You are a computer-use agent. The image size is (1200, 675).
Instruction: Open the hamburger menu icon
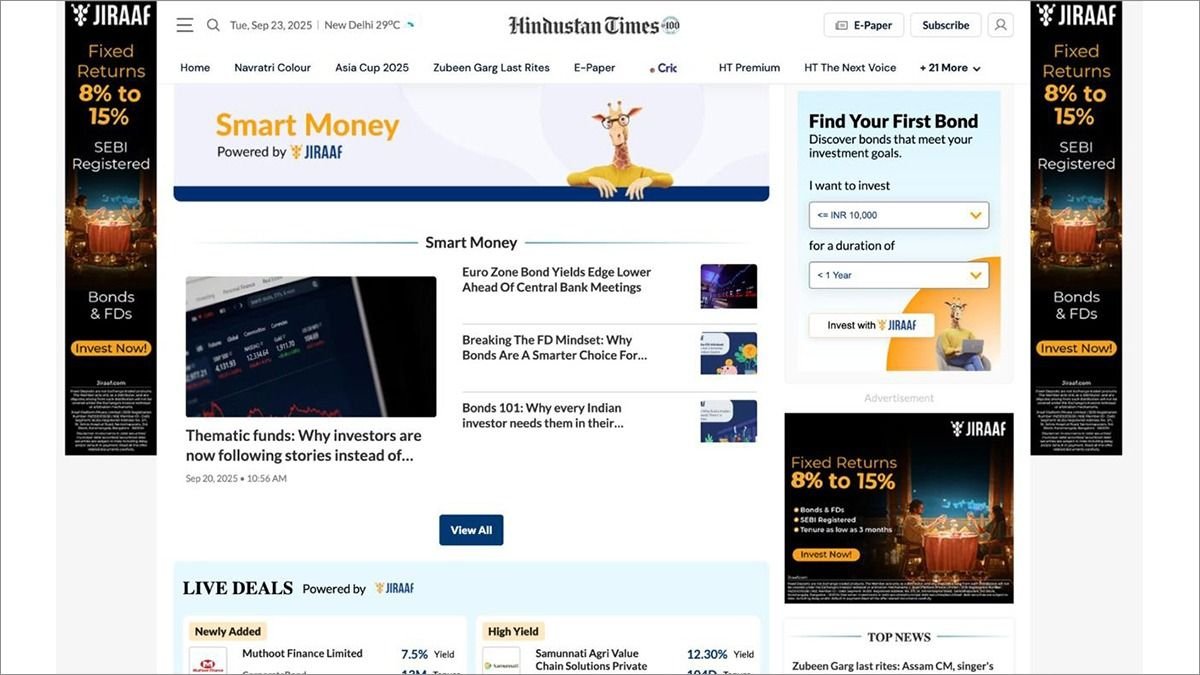(185, 25)
